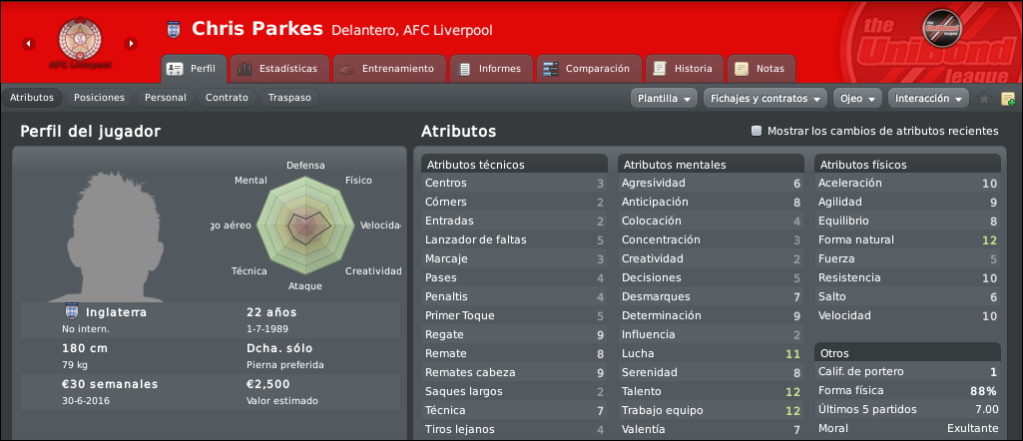Screen dimensions: 1023x441
Task: Expand the Ojeo dropdown menu
Action: coord(857,99)
